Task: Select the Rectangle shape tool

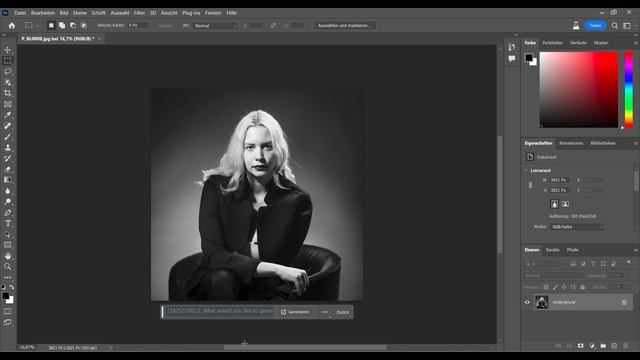Action: [x=8, y=245]
